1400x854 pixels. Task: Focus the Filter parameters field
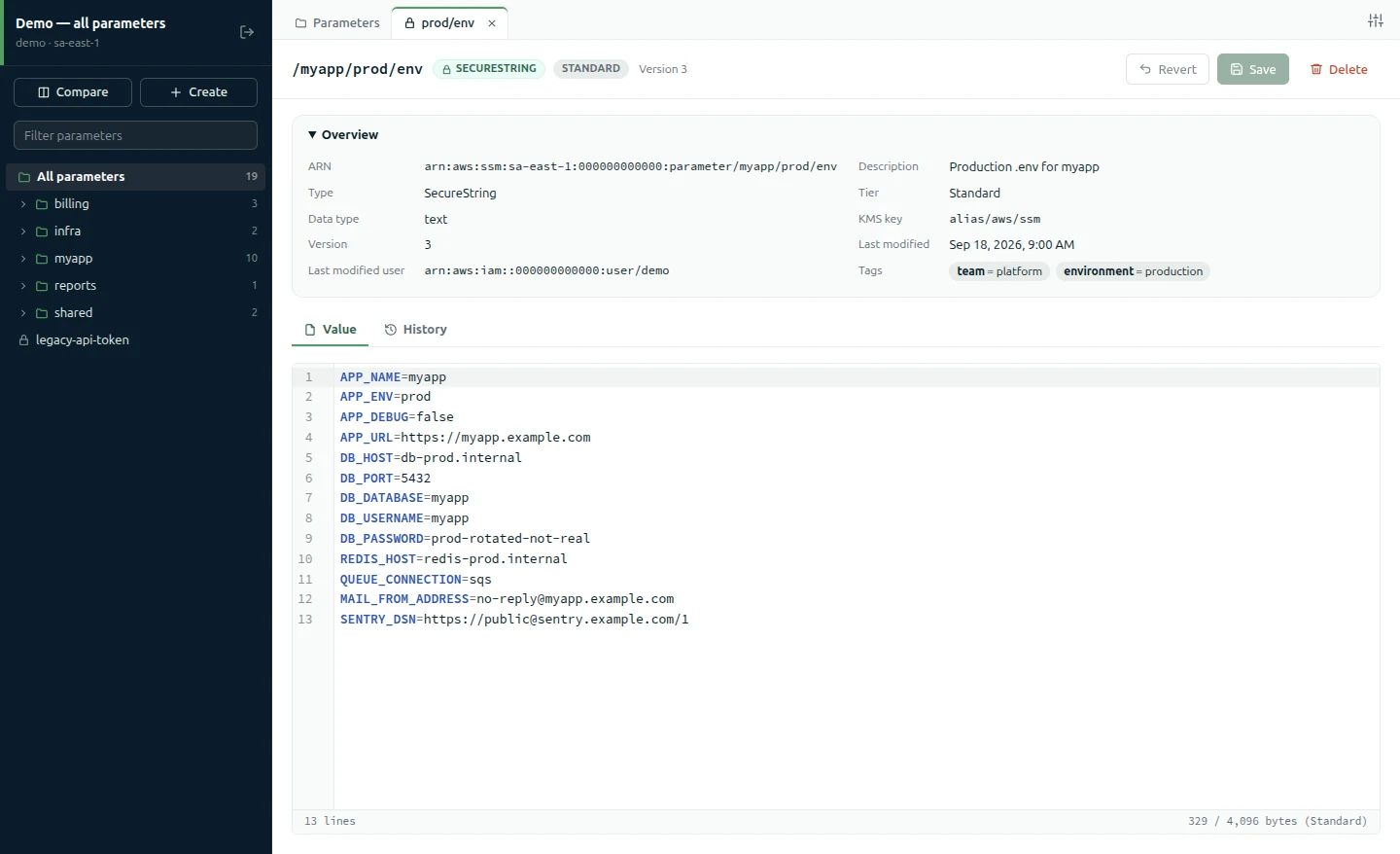tap(135, 135)
